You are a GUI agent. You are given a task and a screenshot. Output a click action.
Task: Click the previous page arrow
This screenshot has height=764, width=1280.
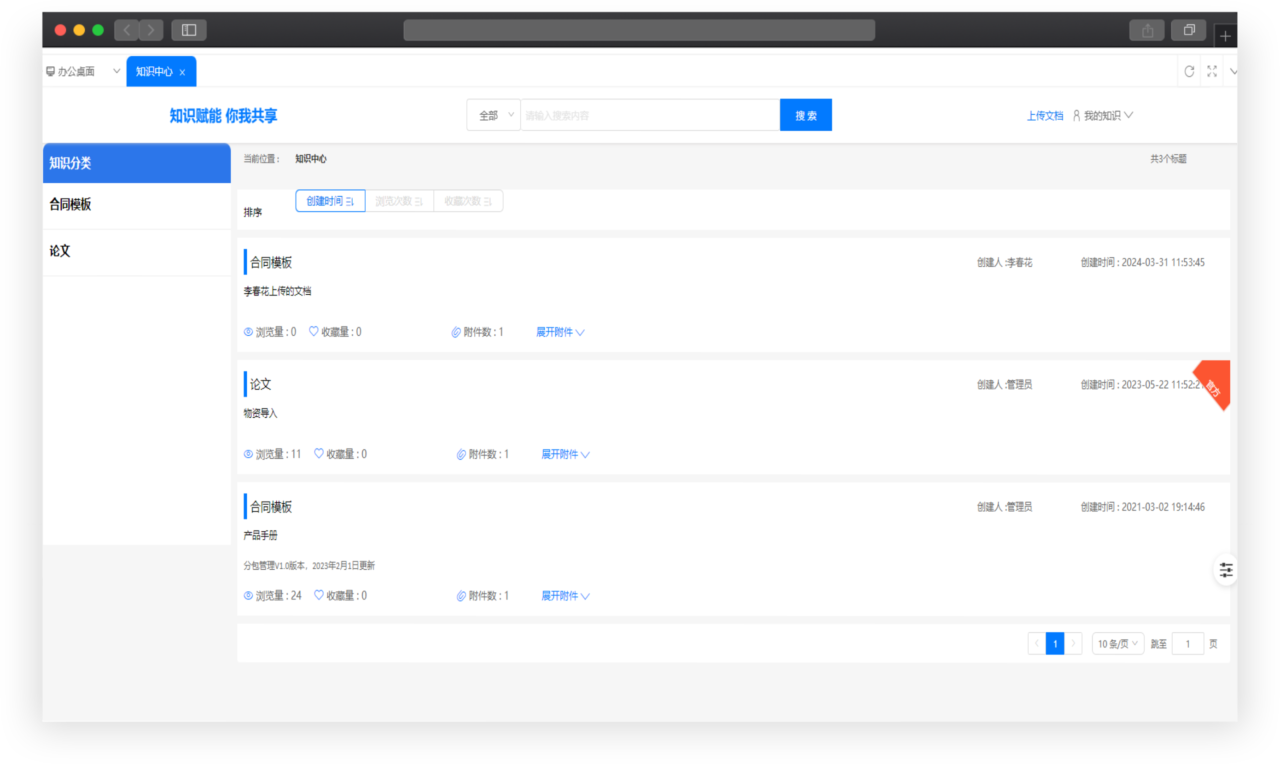1036,644
